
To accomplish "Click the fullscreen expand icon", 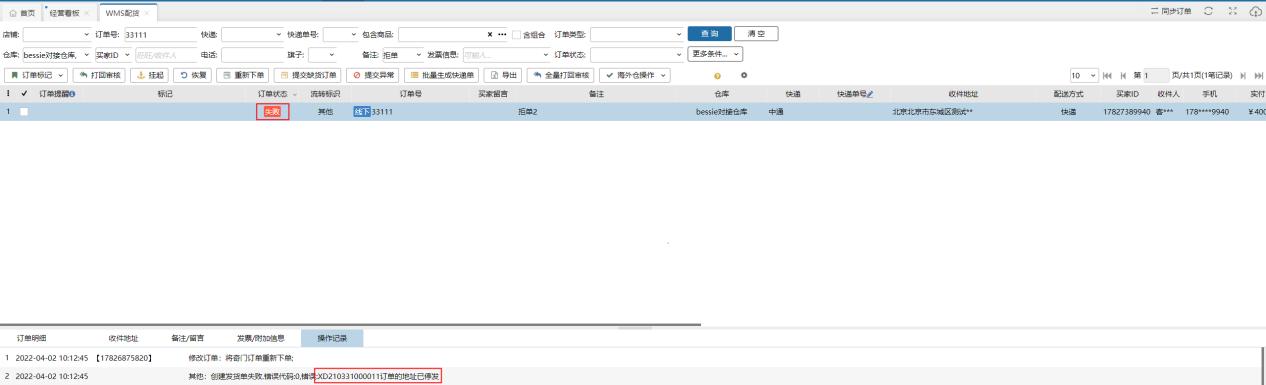I will (1233, 11).
